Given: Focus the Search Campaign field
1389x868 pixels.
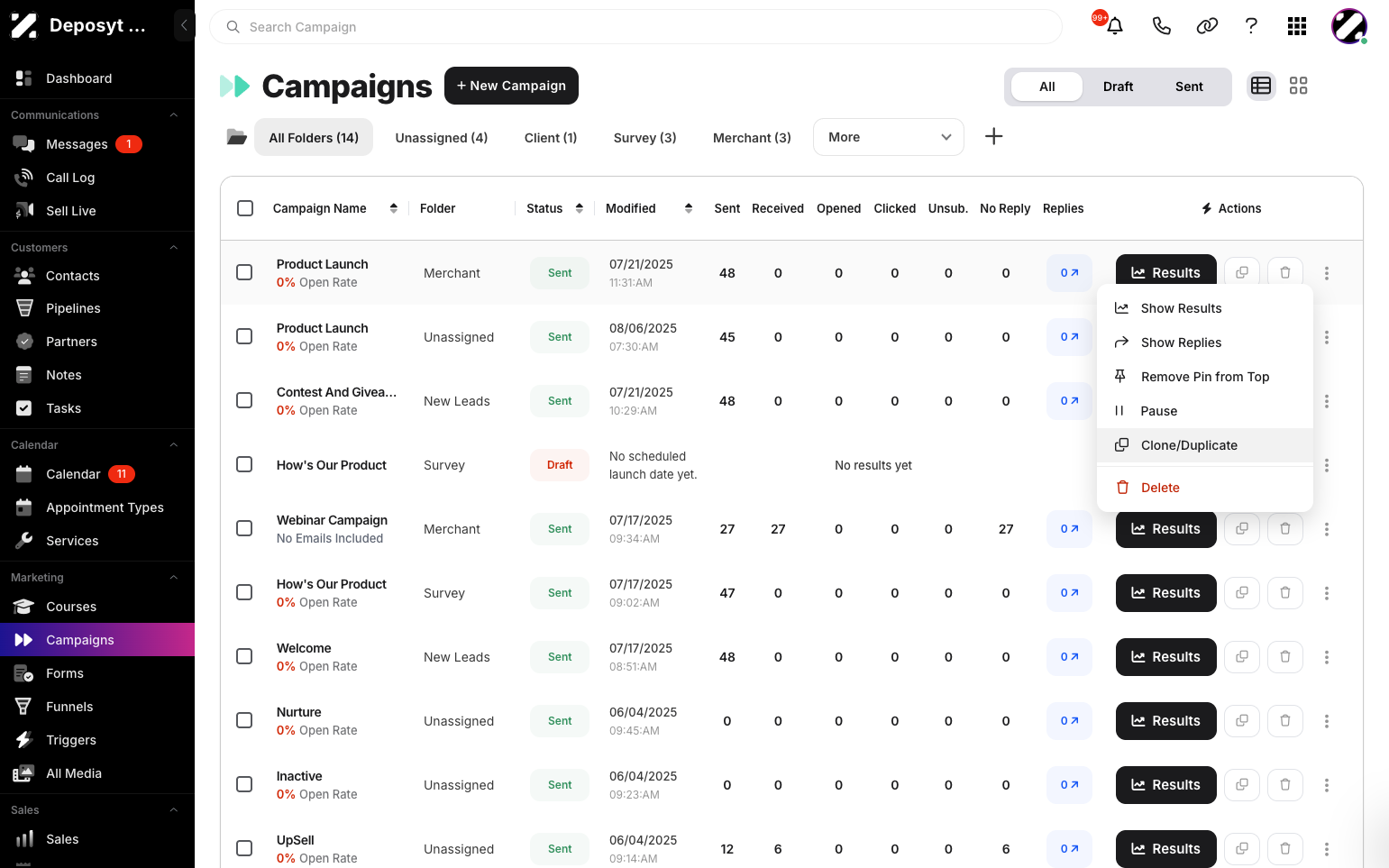Looking at the screenshot, I should (x=635, y=27).
